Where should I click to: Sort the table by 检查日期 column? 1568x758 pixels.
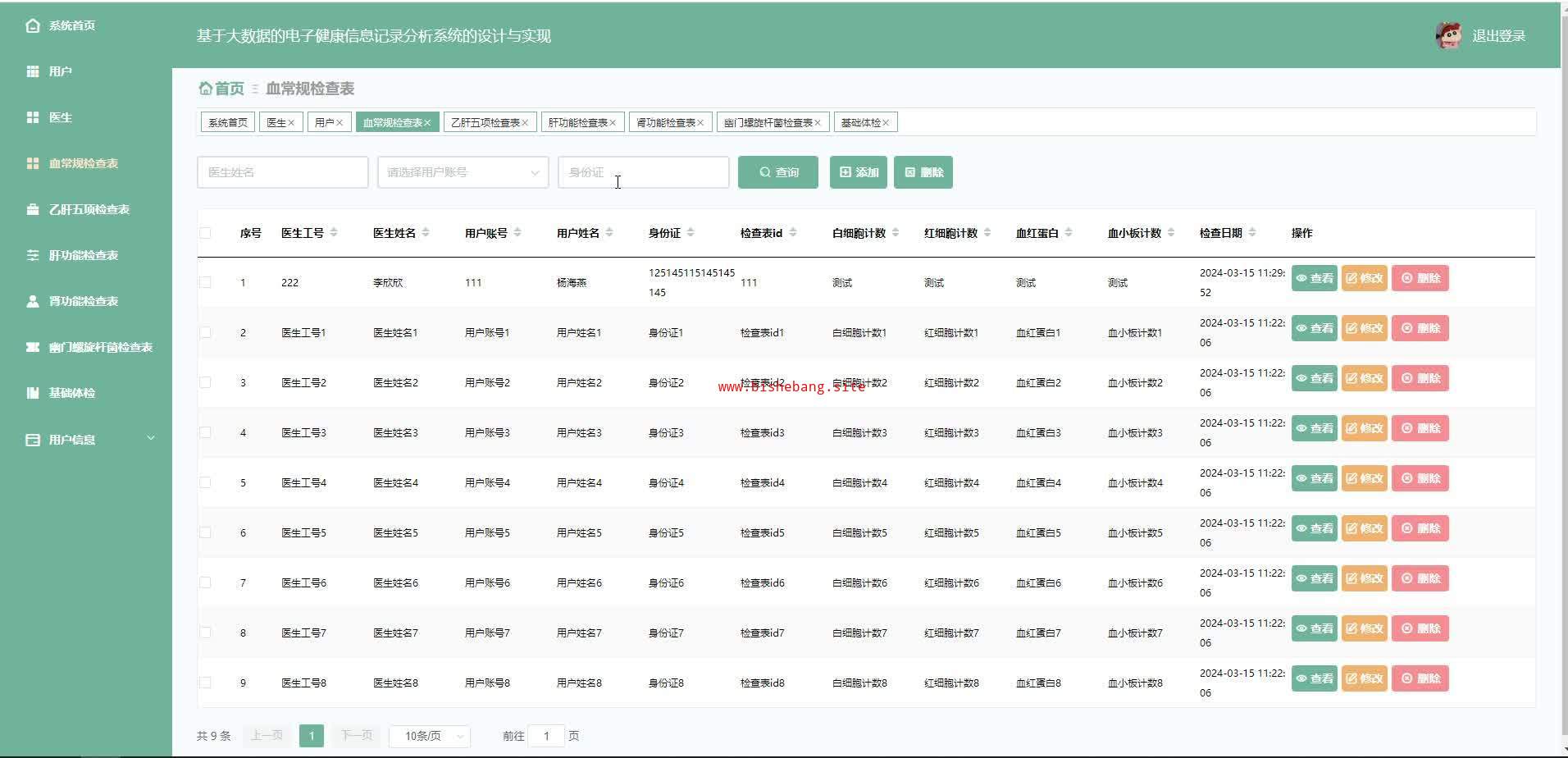(x=1252, y=233)
